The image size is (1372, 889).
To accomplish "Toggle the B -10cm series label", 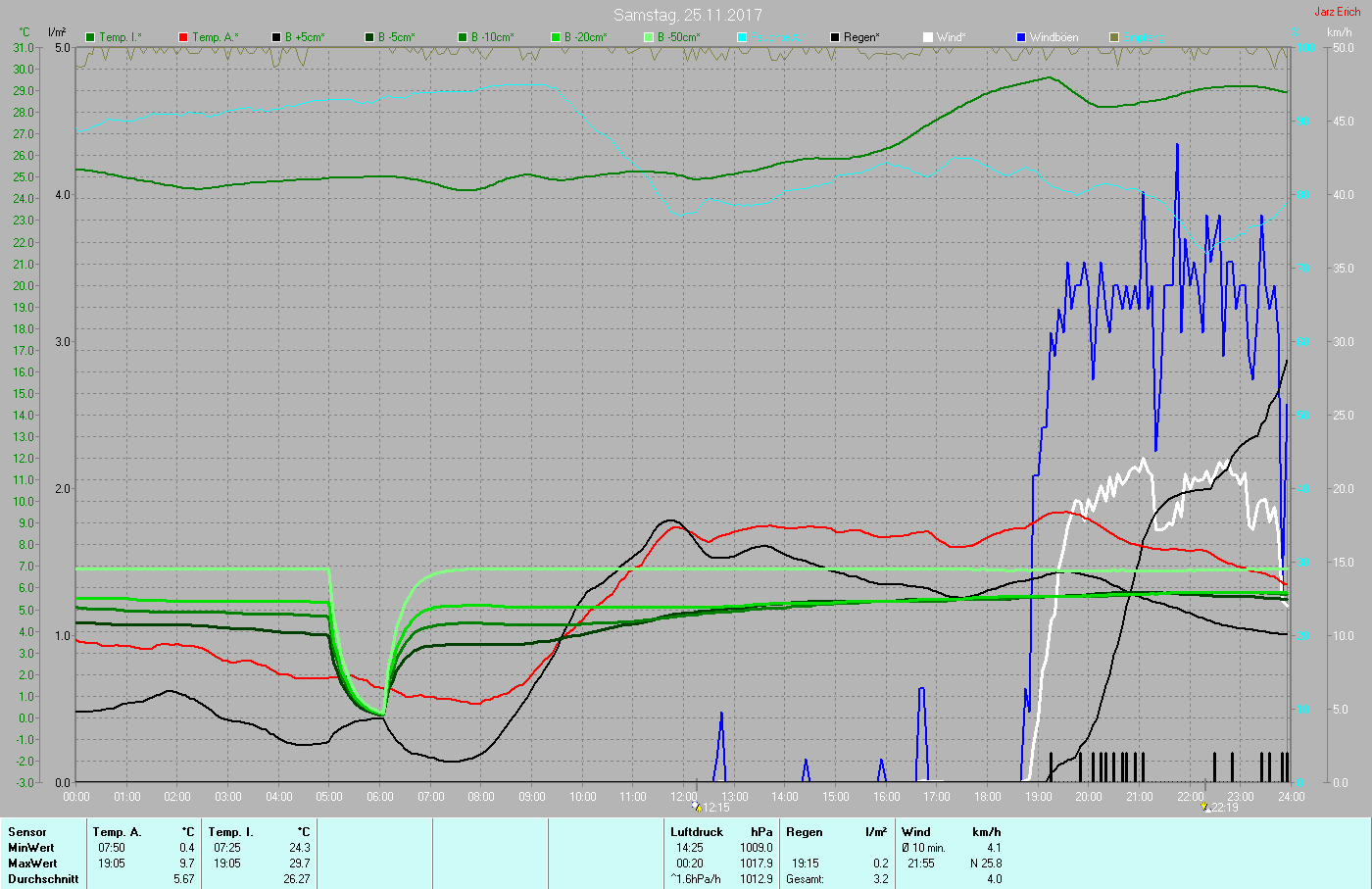I will (492, 37).
